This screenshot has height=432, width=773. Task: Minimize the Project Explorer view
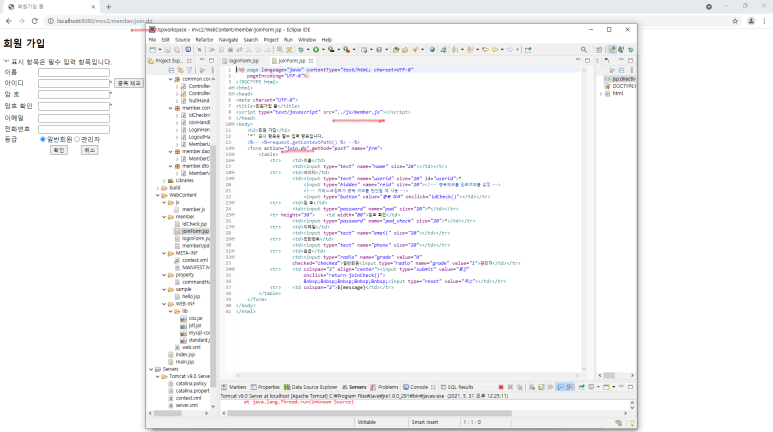202,61
